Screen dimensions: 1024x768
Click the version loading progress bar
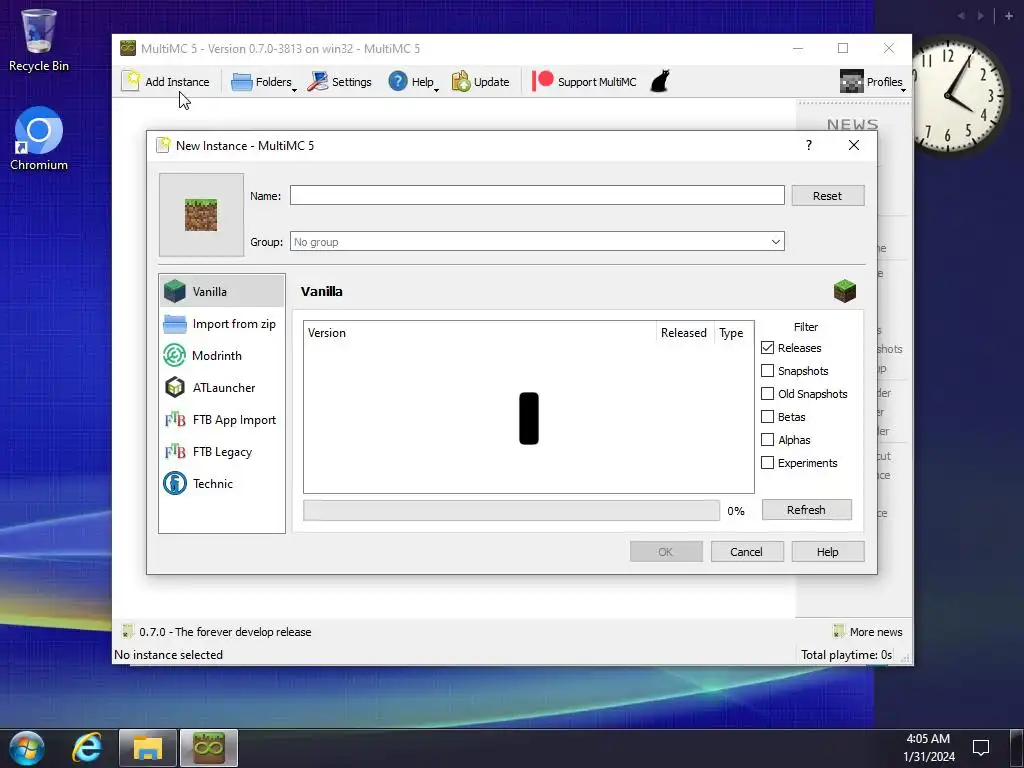point(511,511)
